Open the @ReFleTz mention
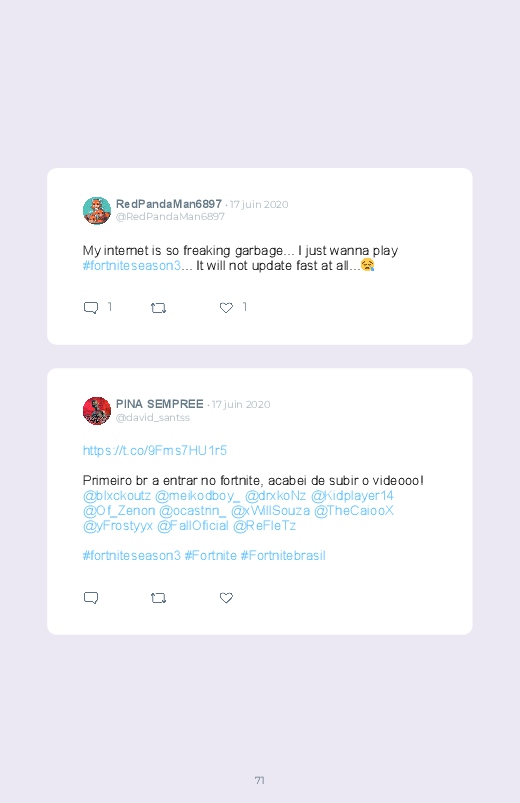The image size is (520, 803). pos(264,525)
